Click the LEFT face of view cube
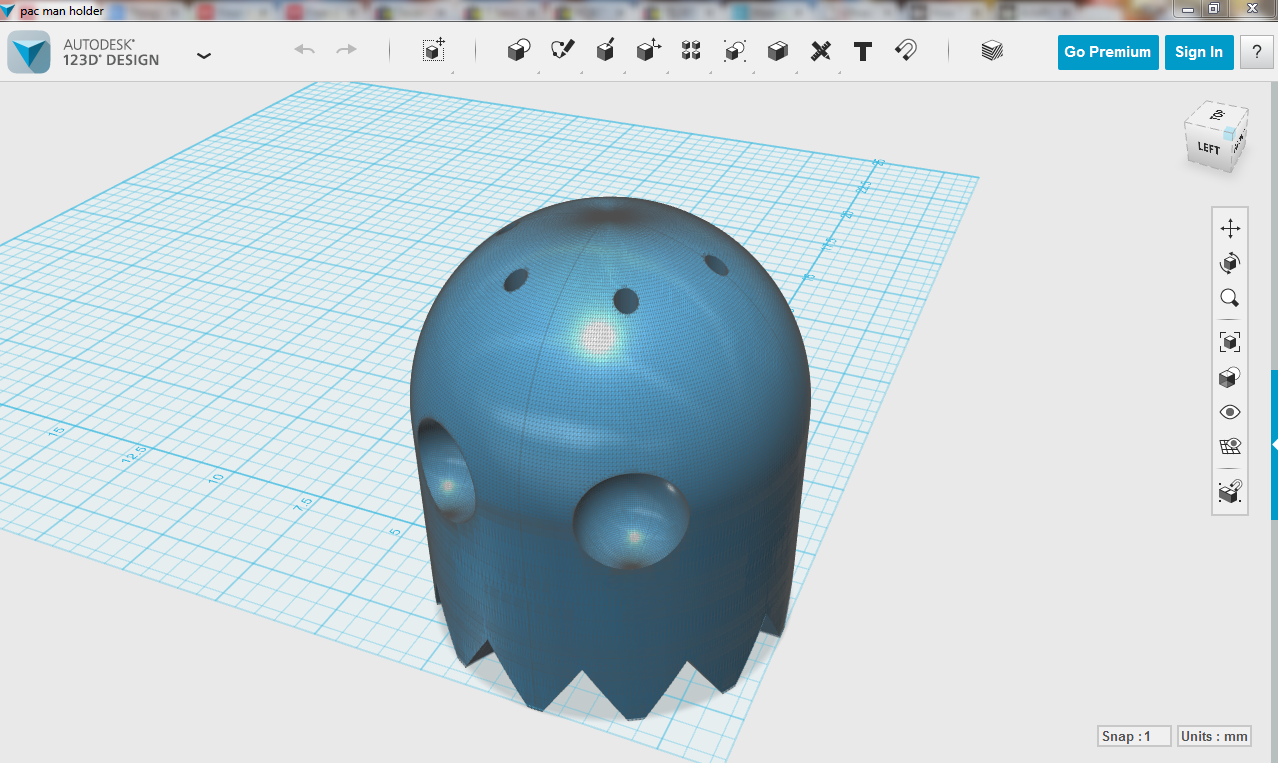 click(x=1208, y=148)
